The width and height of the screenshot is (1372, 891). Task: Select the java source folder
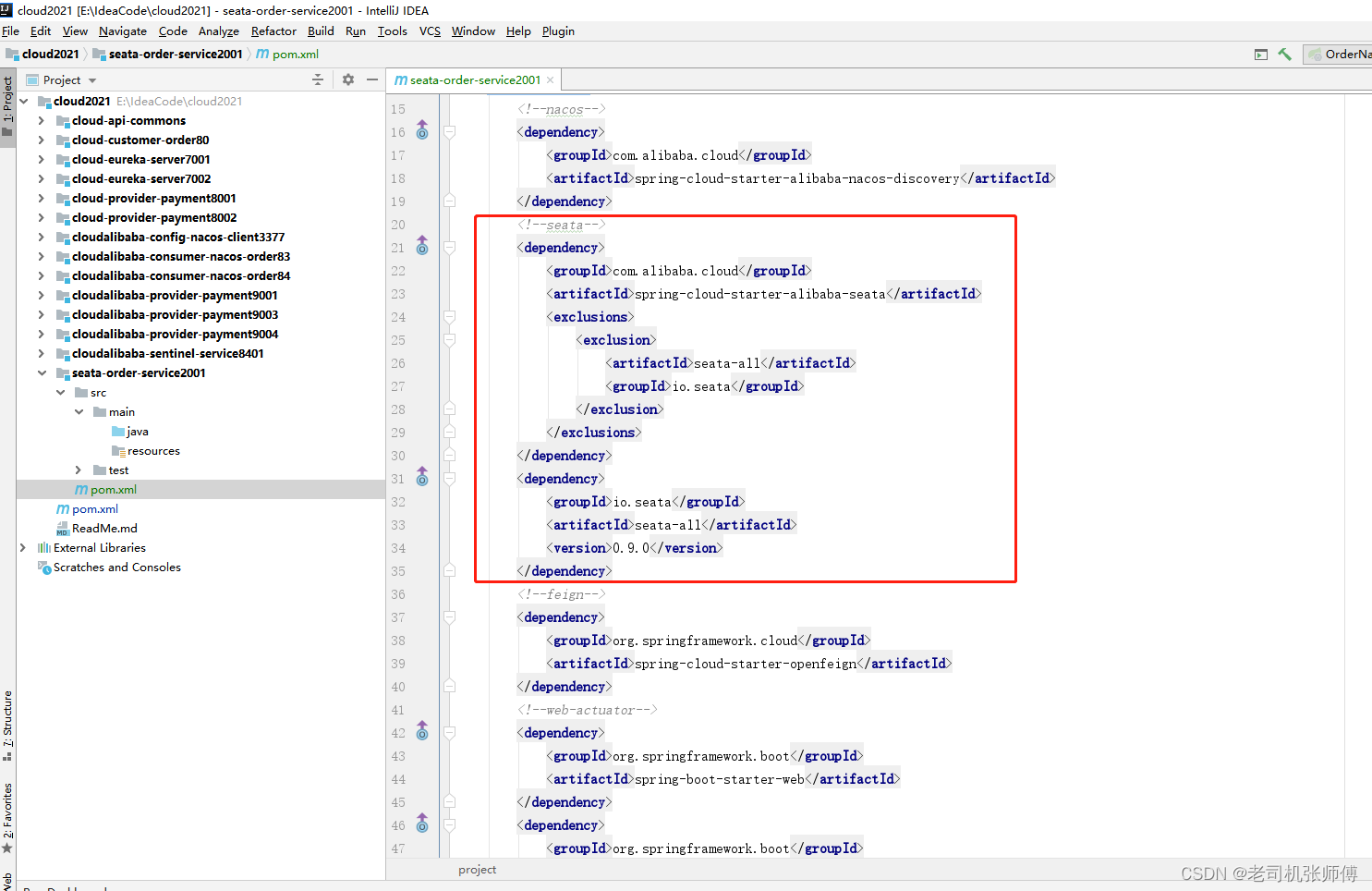[x=138, y=432]
